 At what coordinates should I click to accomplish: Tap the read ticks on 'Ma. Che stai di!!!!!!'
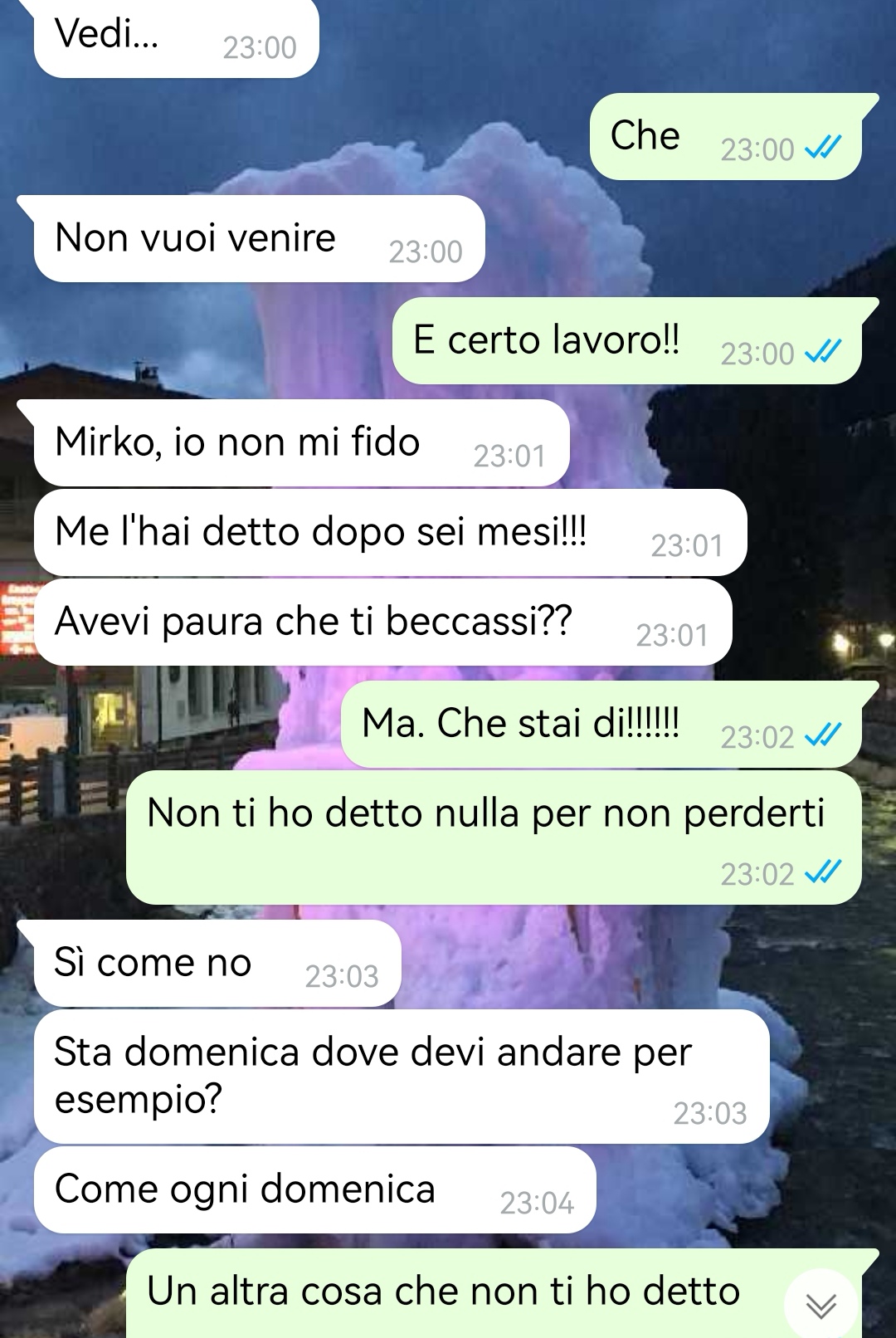pyautogui.click(x=823, y=735)
